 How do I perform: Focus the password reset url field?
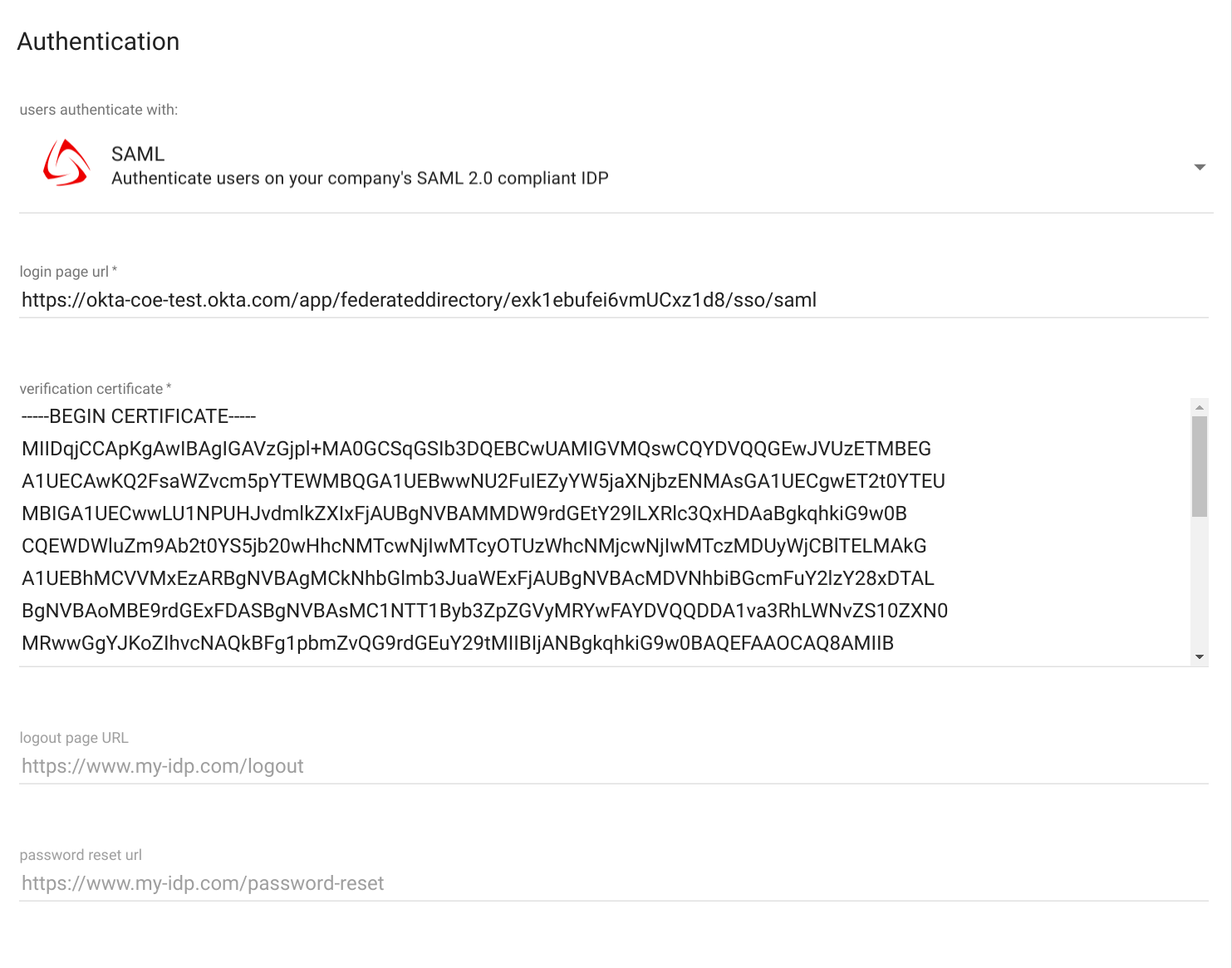[415, 882]
